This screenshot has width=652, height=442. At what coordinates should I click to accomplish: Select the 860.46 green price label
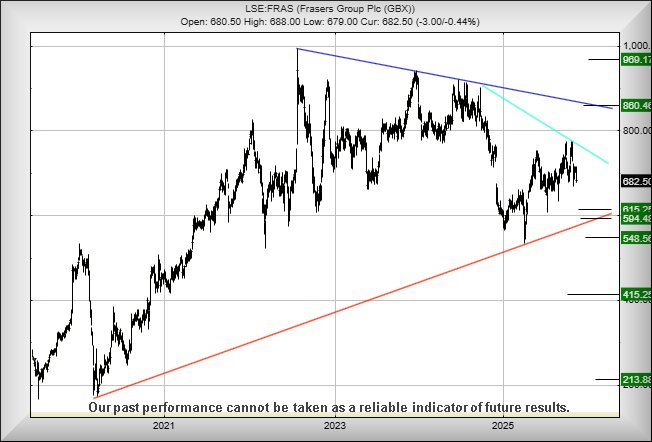tap(635, 105)
